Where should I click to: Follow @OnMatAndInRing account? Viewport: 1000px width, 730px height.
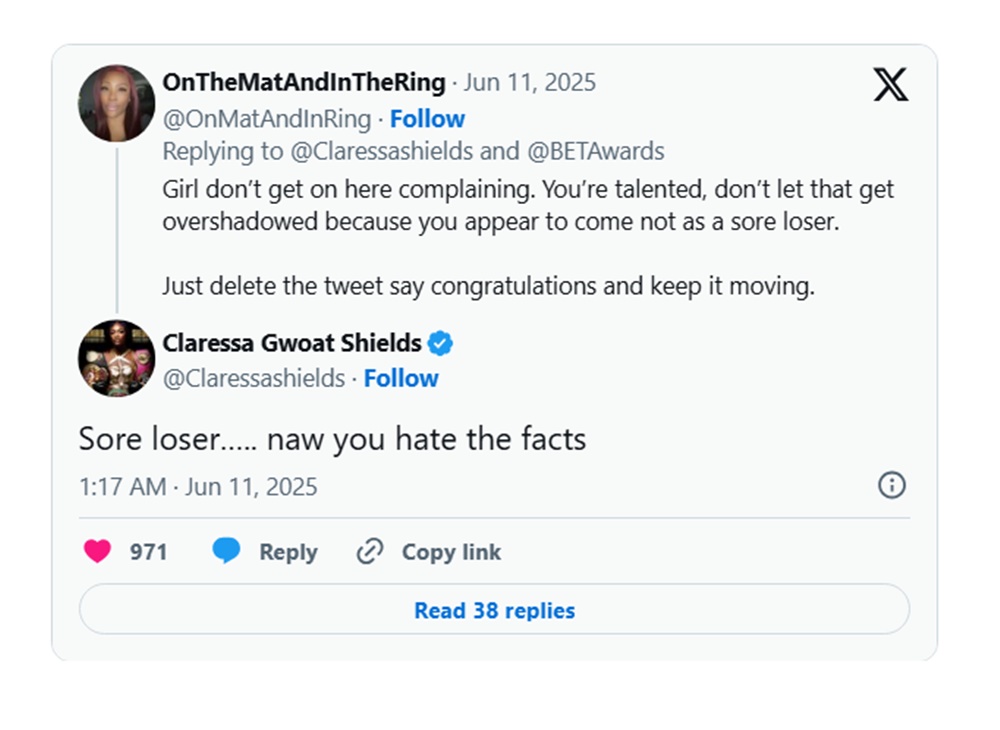click(427, 119)
